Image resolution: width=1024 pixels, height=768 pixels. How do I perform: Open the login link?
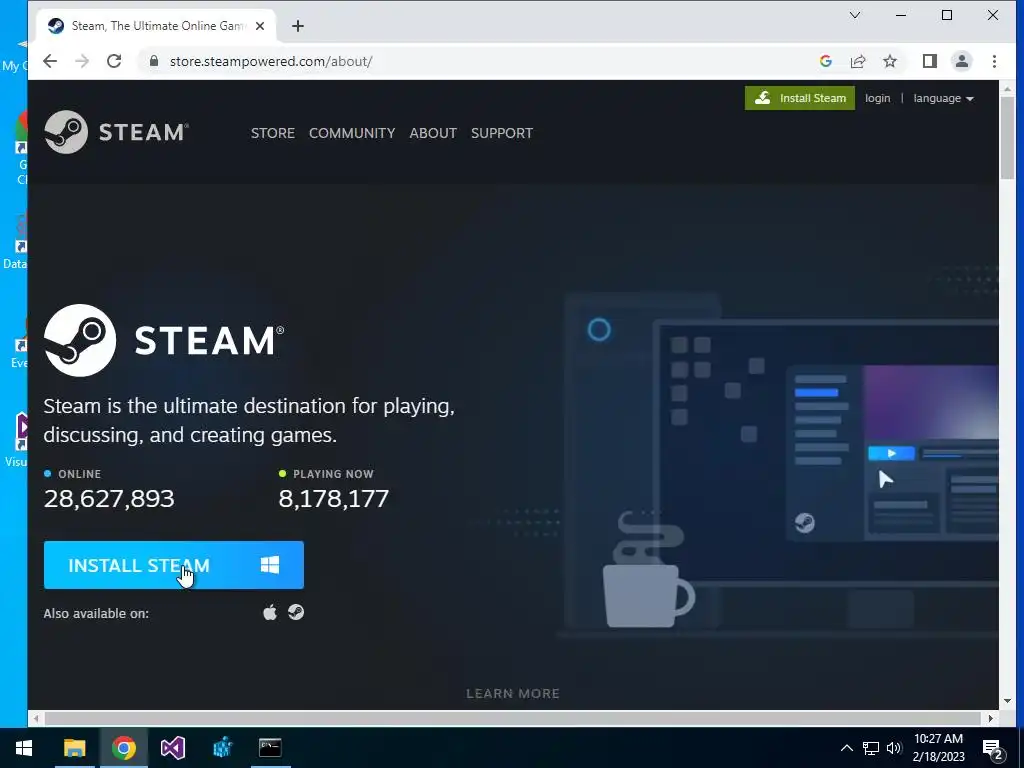(x=877, y=98)
